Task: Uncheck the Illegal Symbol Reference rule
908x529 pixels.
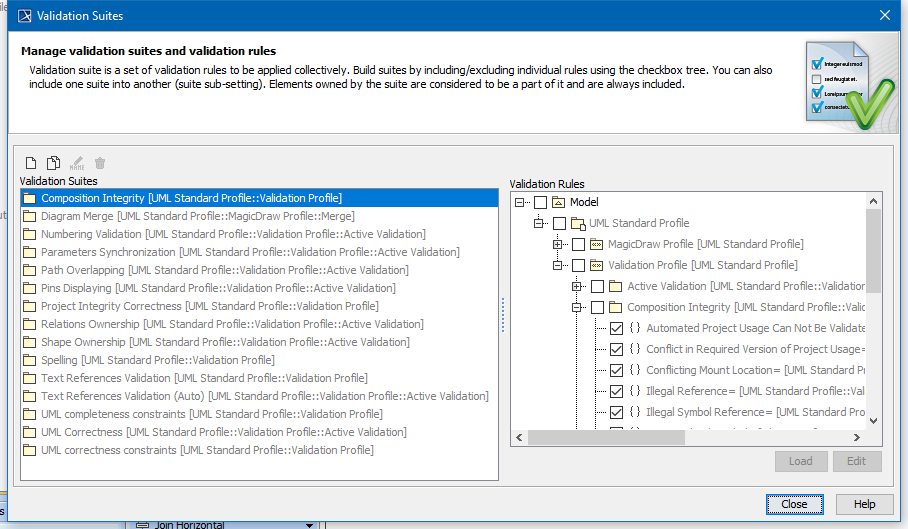Action: pos(616,412)
